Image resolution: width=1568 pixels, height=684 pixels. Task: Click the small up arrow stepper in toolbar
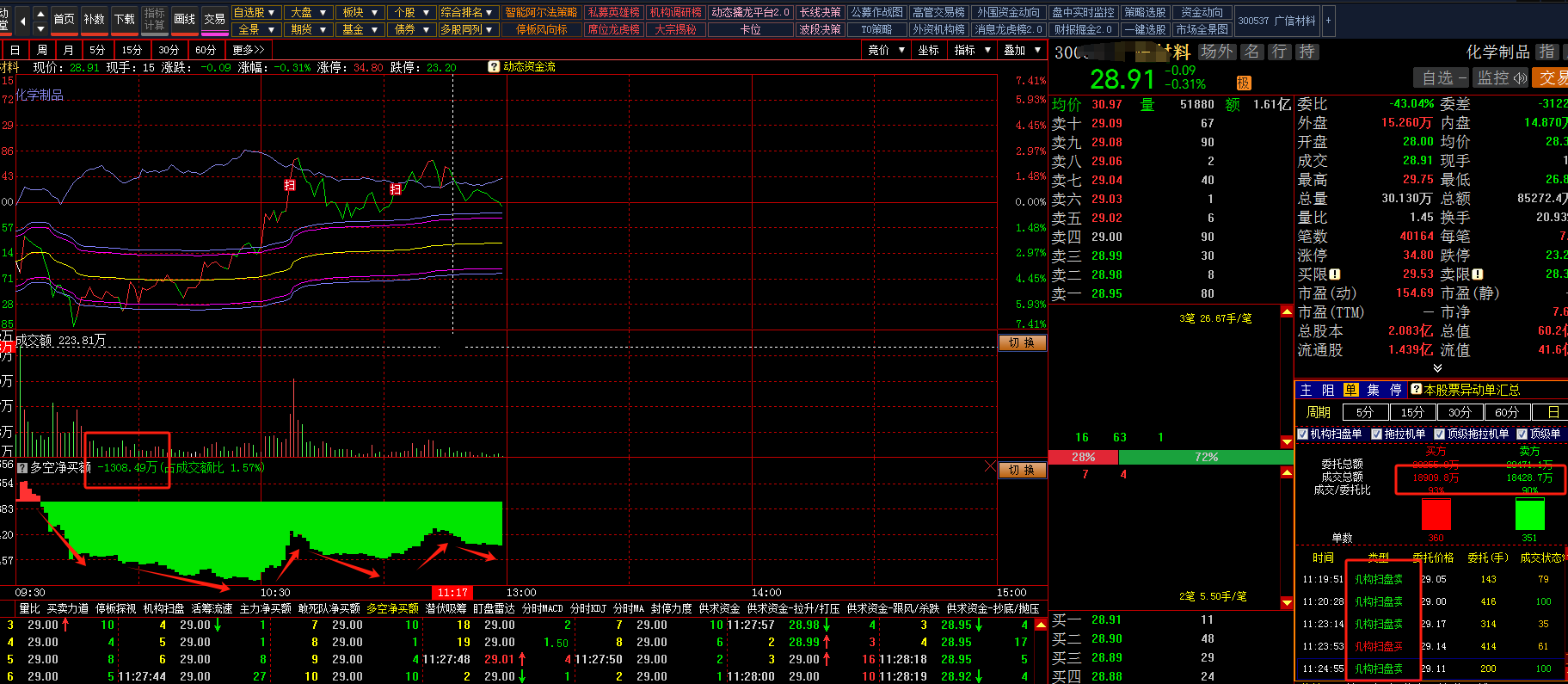40,12
